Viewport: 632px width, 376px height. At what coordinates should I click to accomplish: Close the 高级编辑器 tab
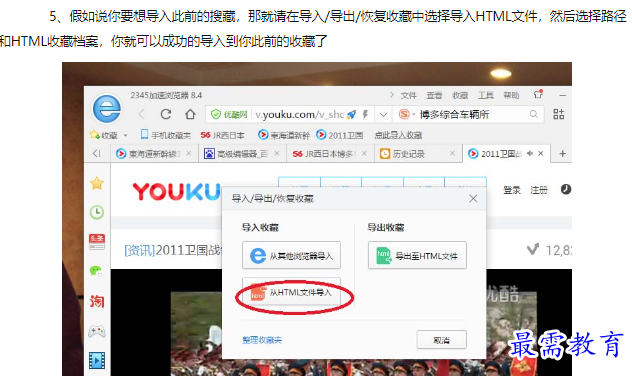click(x=276, y=154)
